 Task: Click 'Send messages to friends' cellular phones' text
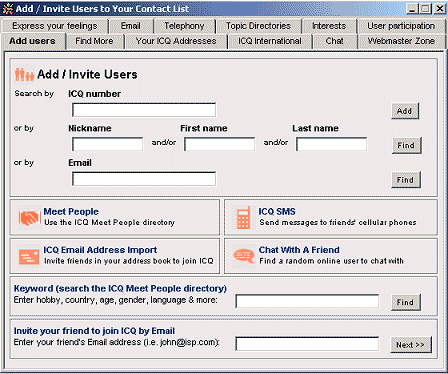tap(338, 222)
